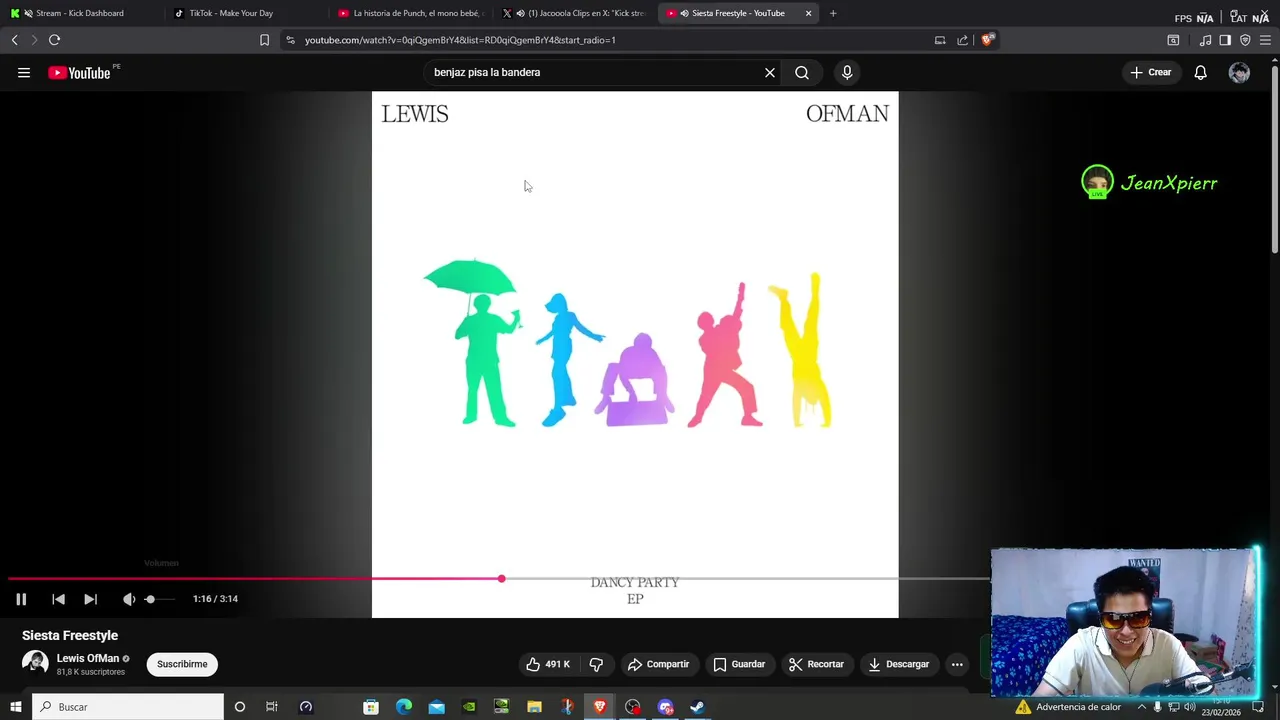
Task: Open Microsoft Store from taskbar
Action: [371, 707]
